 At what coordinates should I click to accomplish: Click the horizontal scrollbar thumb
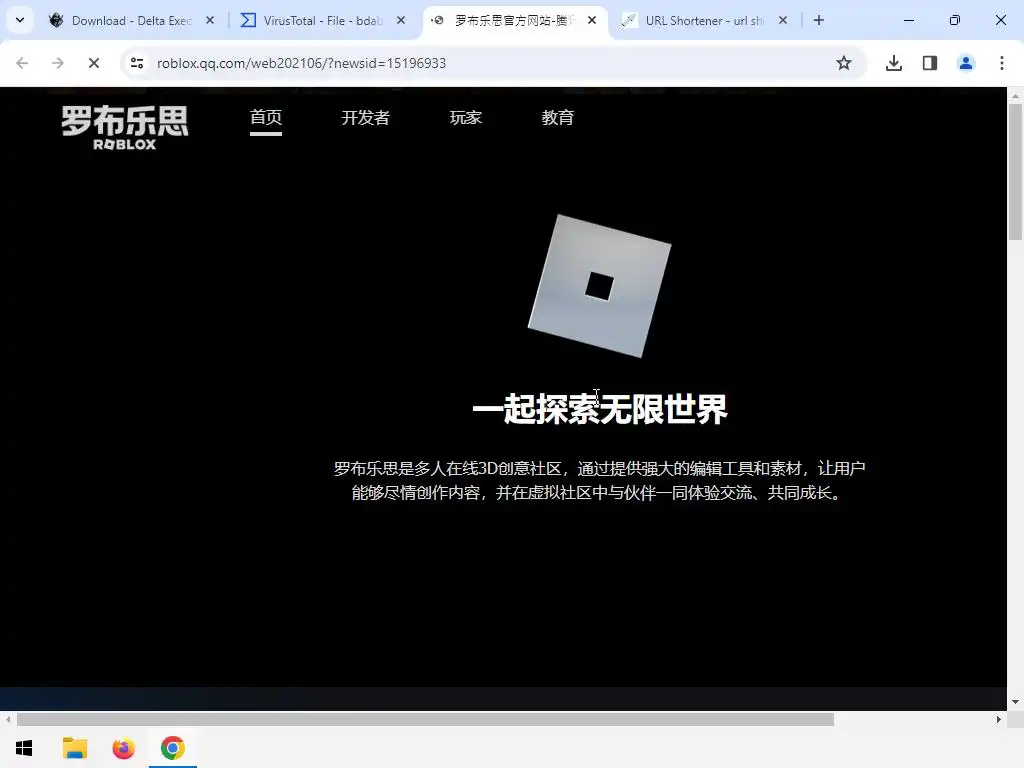425,720
